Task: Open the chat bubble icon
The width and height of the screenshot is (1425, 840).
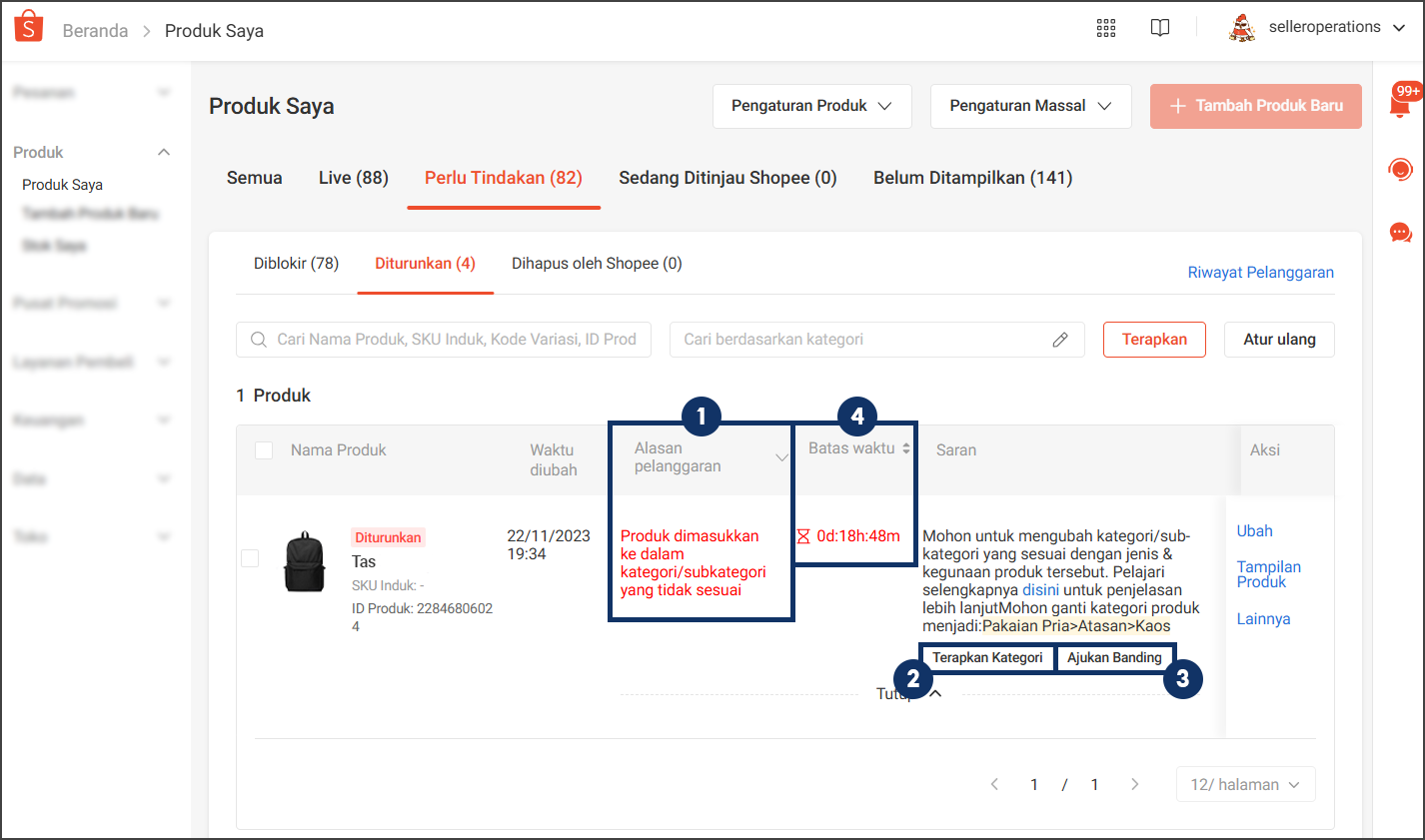Action: click(1400, 233)
